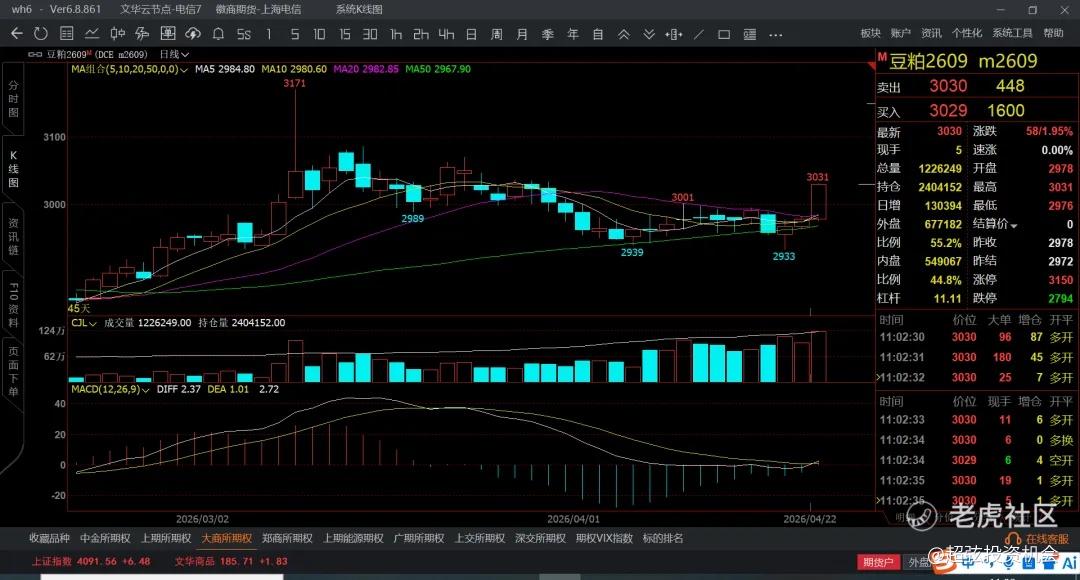Open the 页面下单 side tab
This screenshot has height=580, width=1080.
coord(13,371)
